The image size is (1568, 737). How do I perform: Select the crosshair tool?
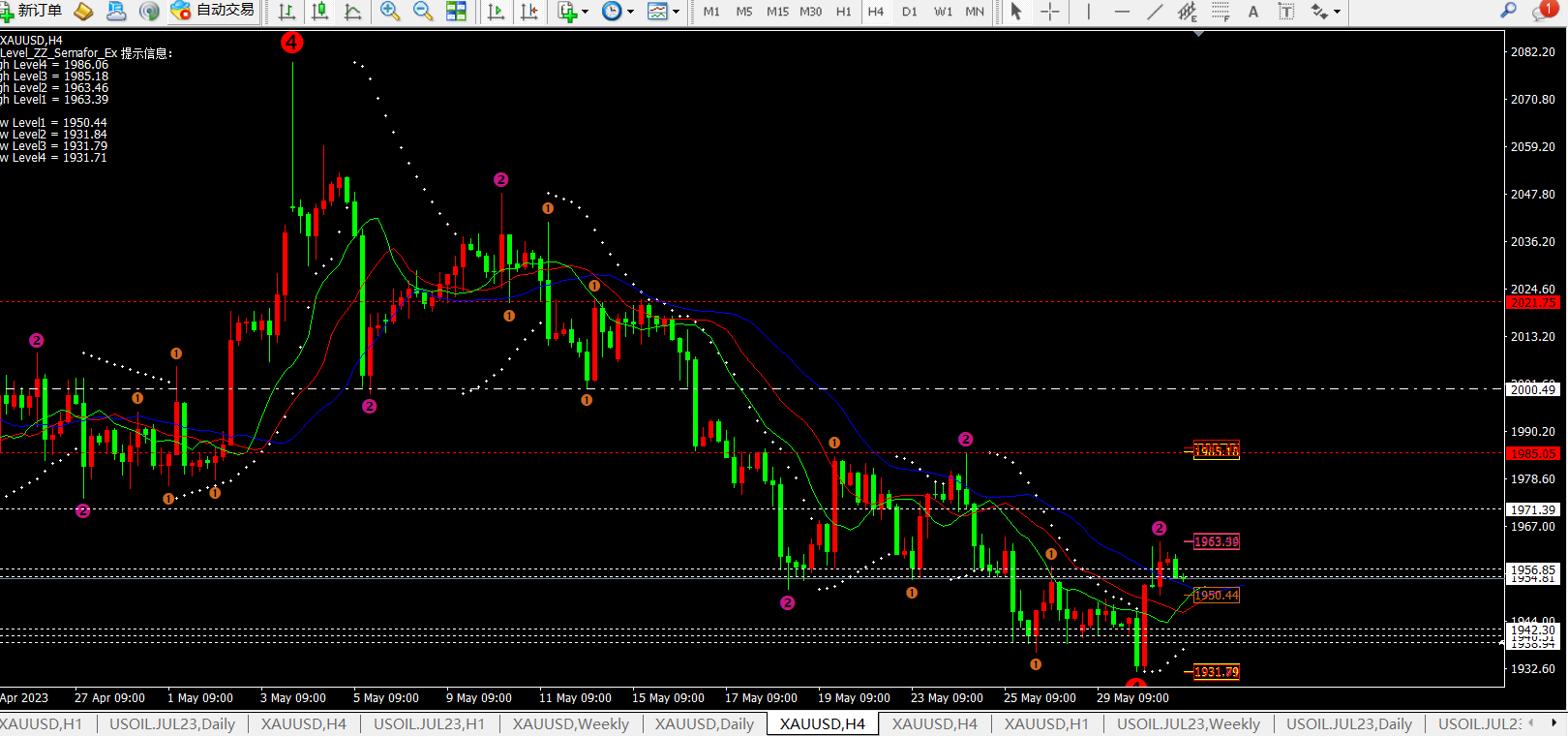coord(1050,12)
